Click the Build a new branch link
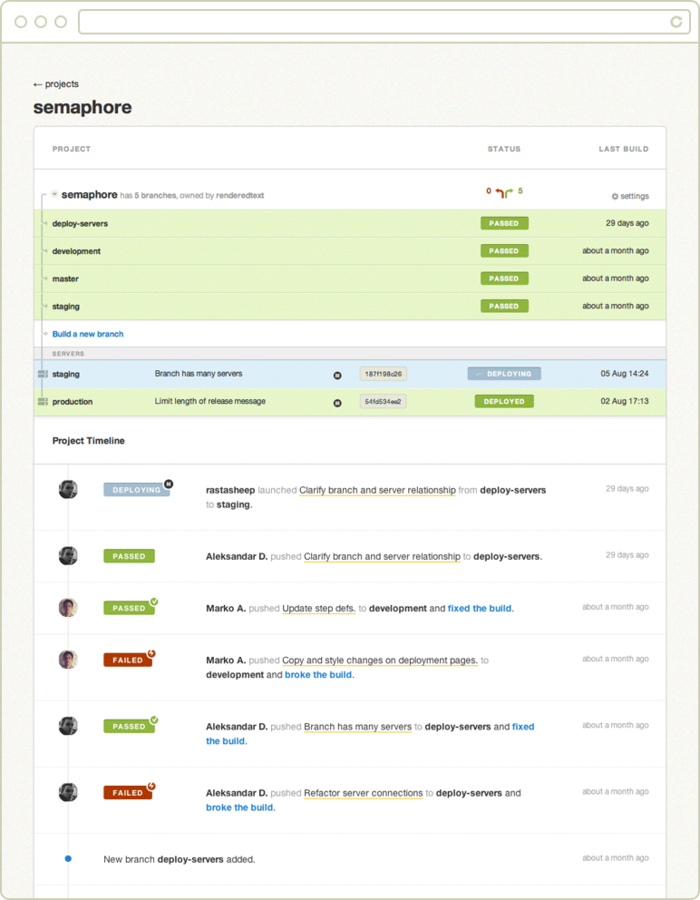The width and height of the screenshot is (700, 900). click(88, 334)
